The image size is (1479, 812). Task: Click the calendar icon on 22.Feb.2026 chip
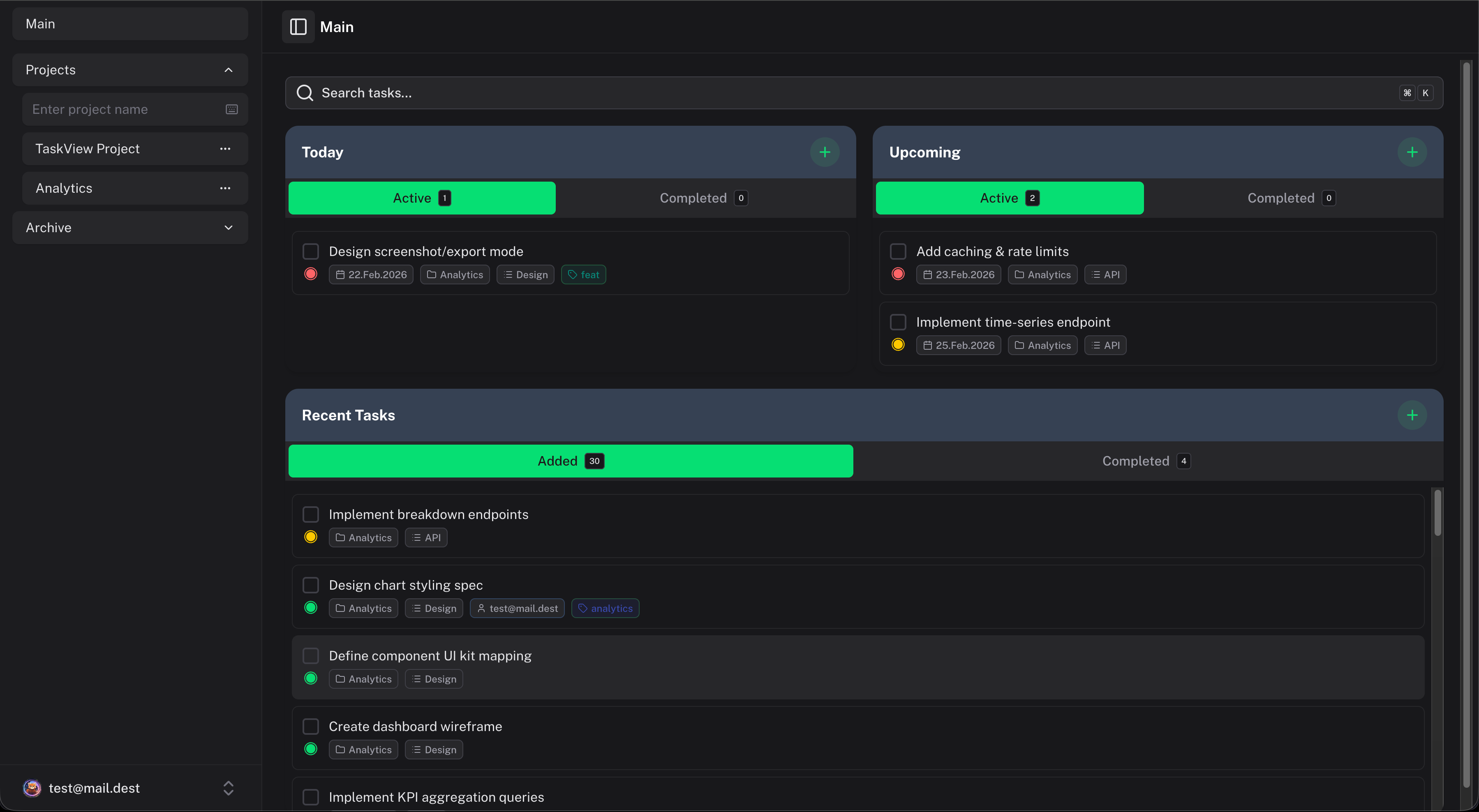341,275
